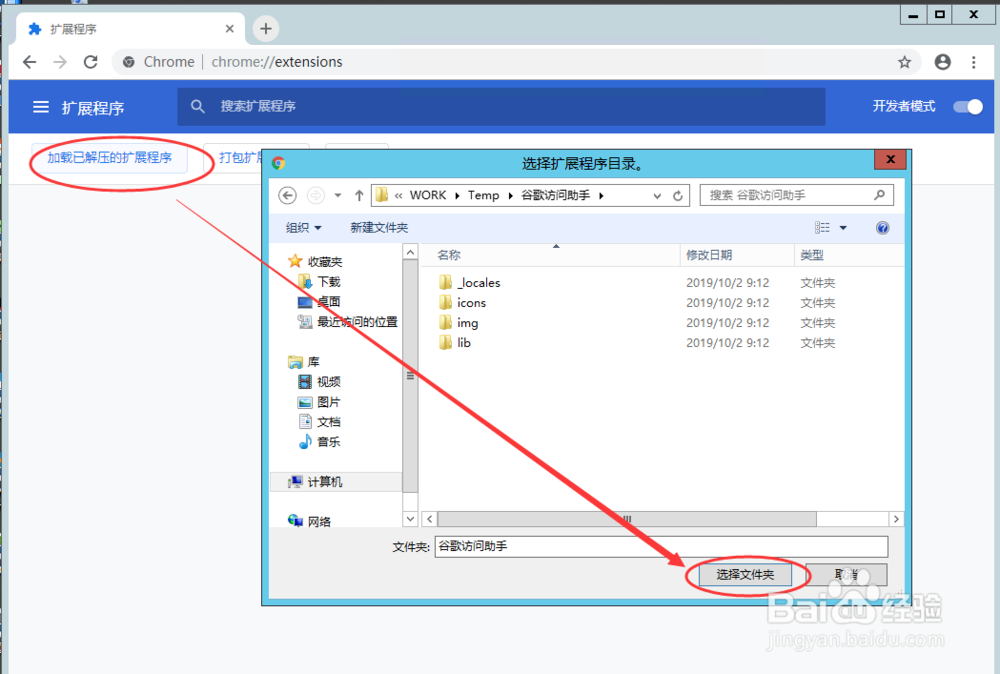Click navigation pane scroll up arrow

[411, 253]
